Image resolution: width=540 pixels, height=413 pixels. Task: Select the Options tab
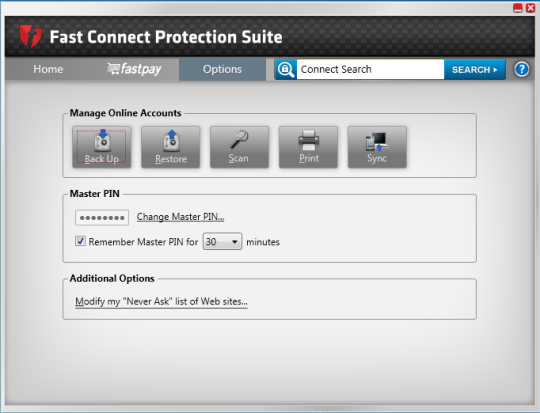tap(222, 69)
